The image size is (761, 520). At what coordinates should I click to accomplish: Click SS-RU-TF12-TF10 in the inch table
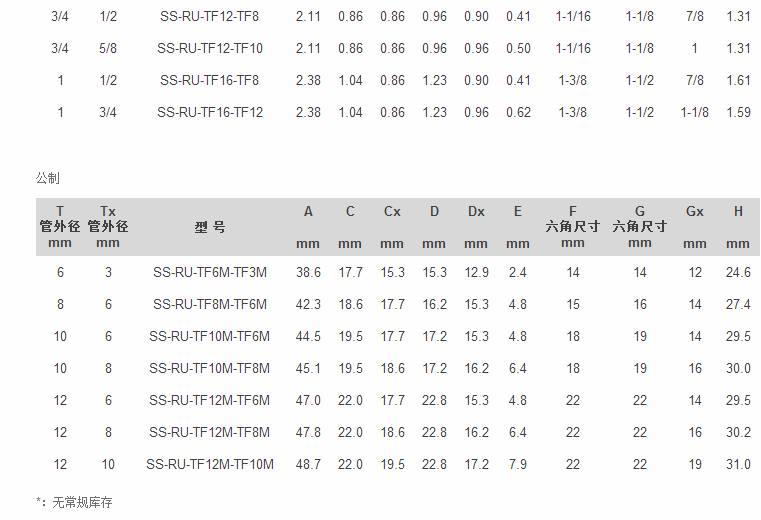210,48
